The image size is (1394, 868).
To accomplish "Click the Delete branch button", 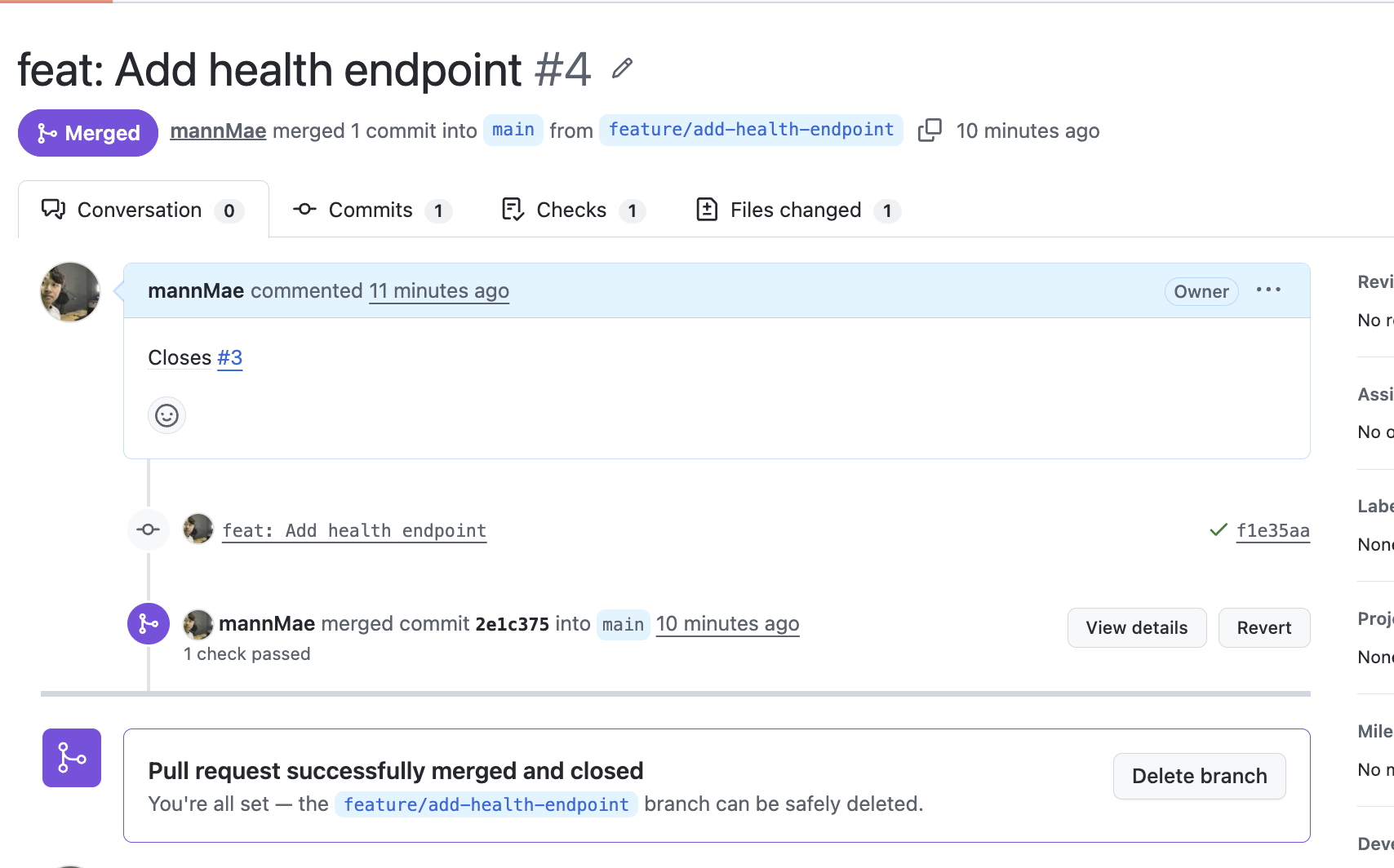I will 1200,776.
